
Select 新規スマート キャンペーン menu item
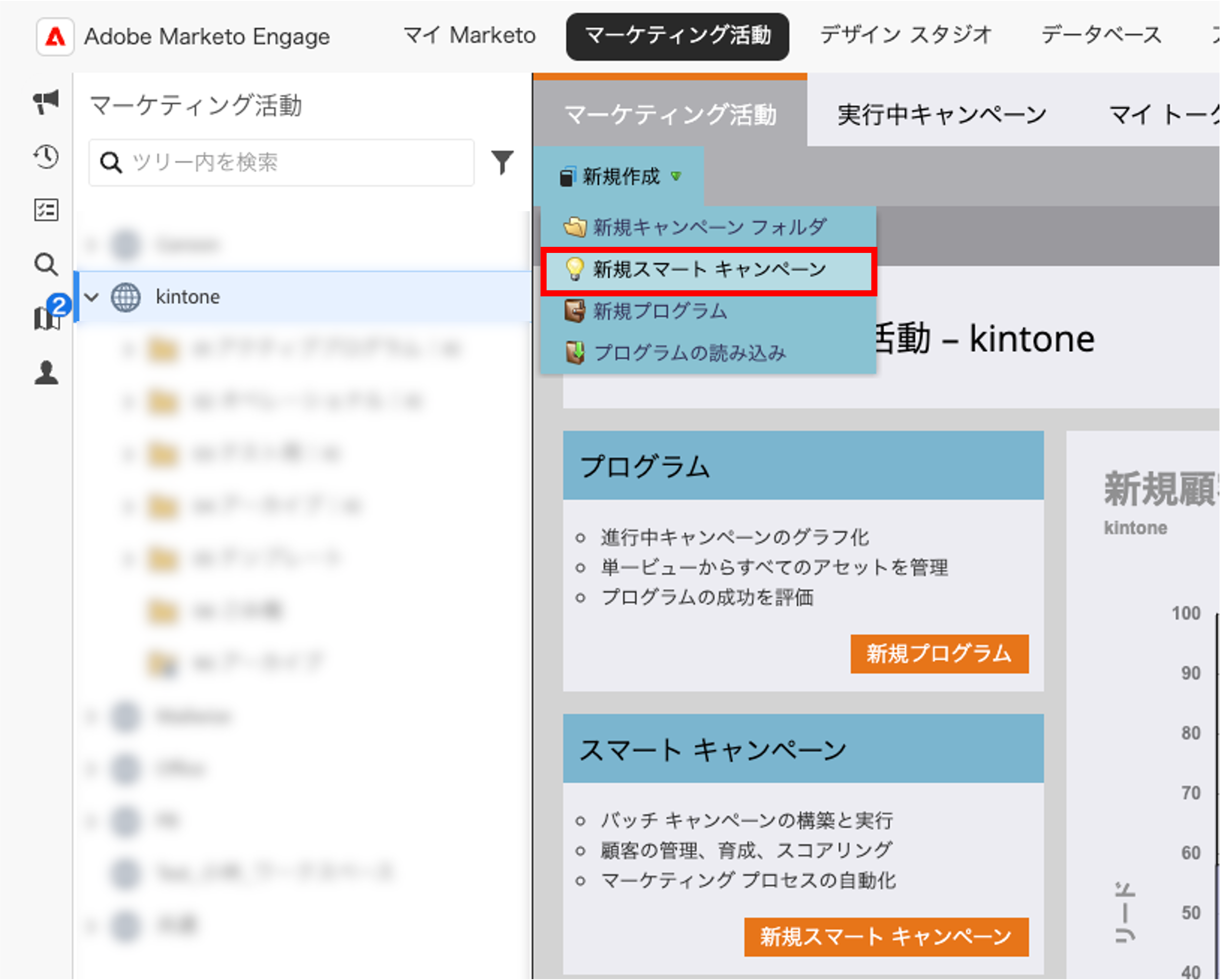tap(709, 271)
